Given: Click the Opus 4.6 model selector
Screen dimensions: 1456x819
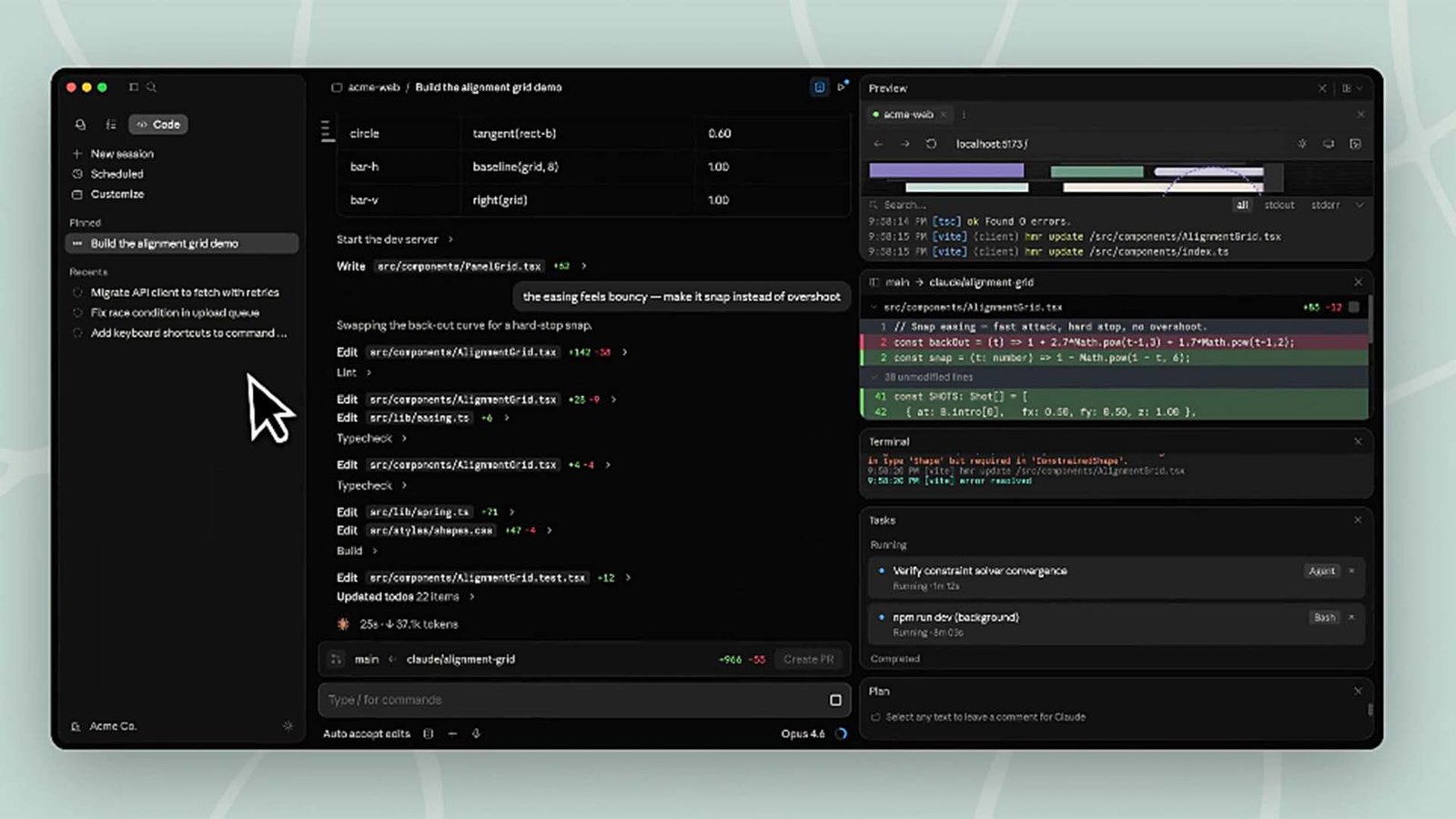Looking at the screenshot, I should click(x=803, y=733).
